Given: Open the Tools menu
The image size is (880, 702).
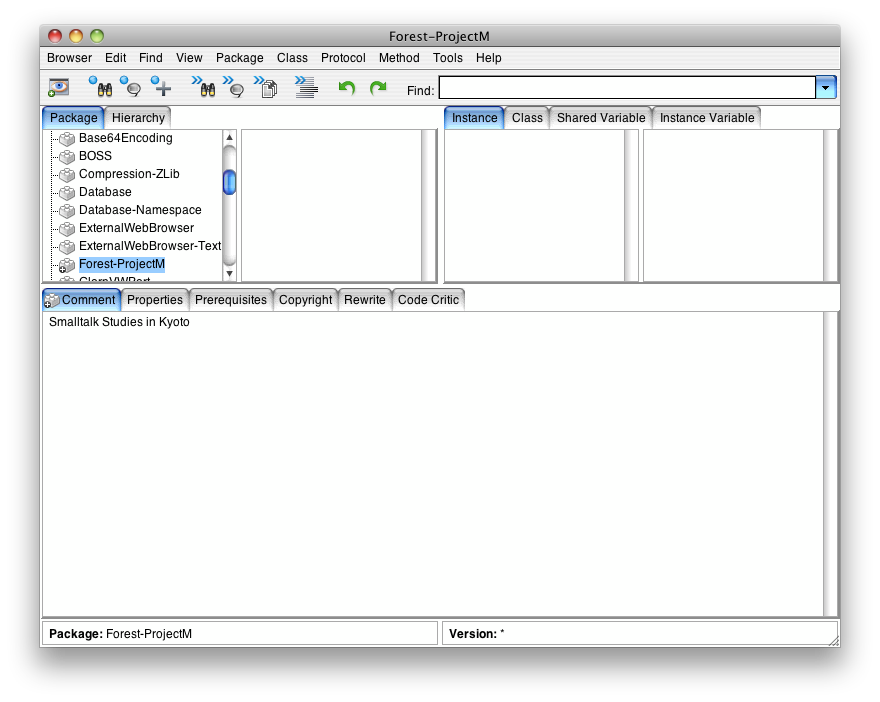Looking at the screenshot, I should coord(448,58).
